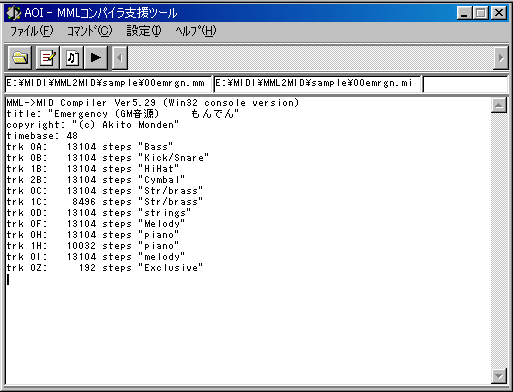The image size is (513, 392).
Task: Open the ファイル(F) menu
Action: click(x=32, y=31)
